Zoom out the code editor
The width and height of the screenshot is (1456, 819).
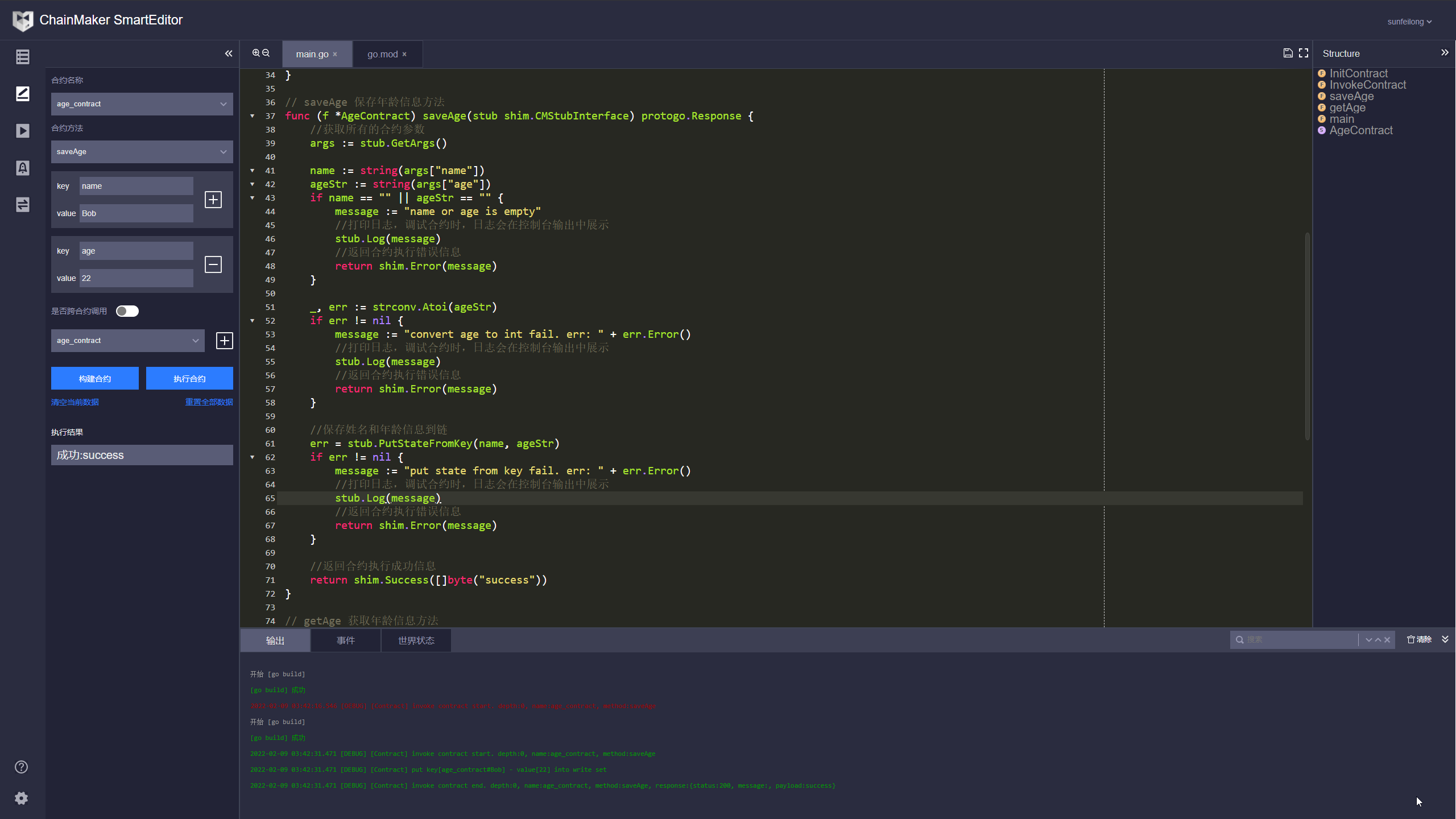click(x=266, y=53)
